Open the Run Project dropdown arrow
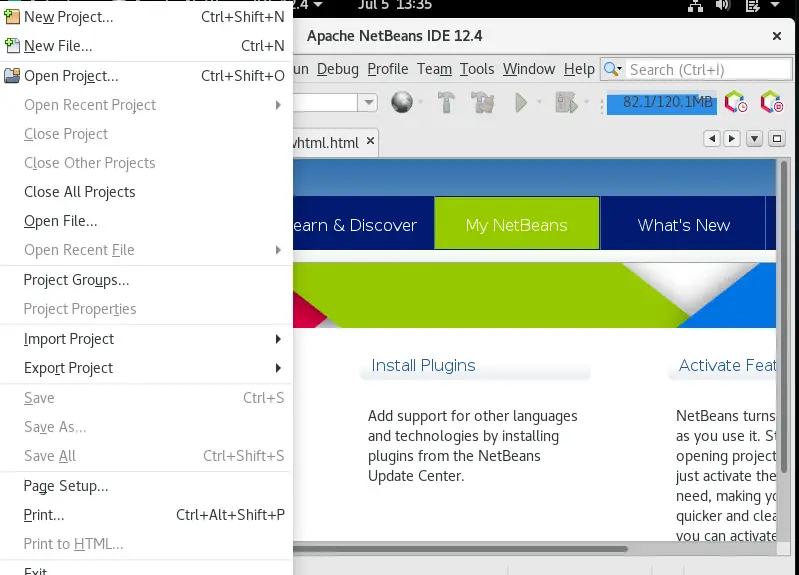The width and height of the screenshot is (799, 575). click(x=539, y=102)
